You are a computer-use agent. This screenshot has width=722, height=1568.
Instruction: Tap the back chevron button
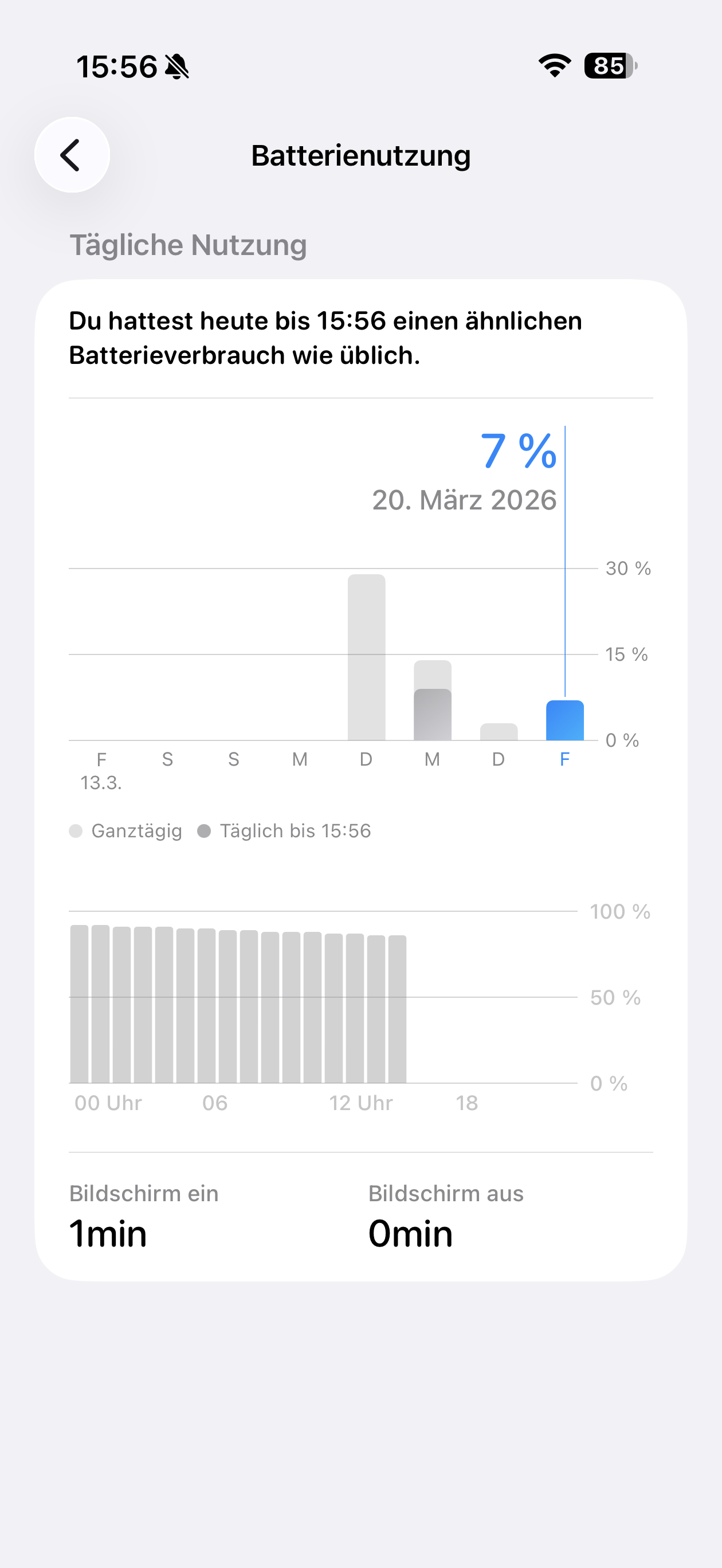72,155
